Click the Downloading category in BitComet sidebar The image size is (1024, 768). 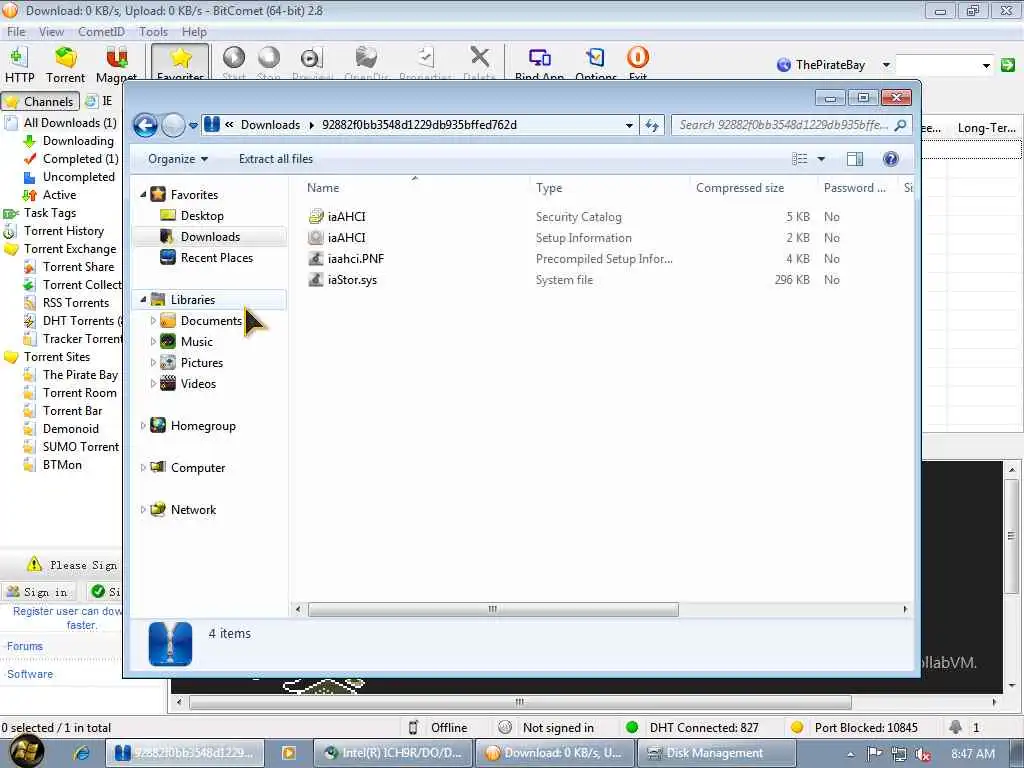(78, 140)
